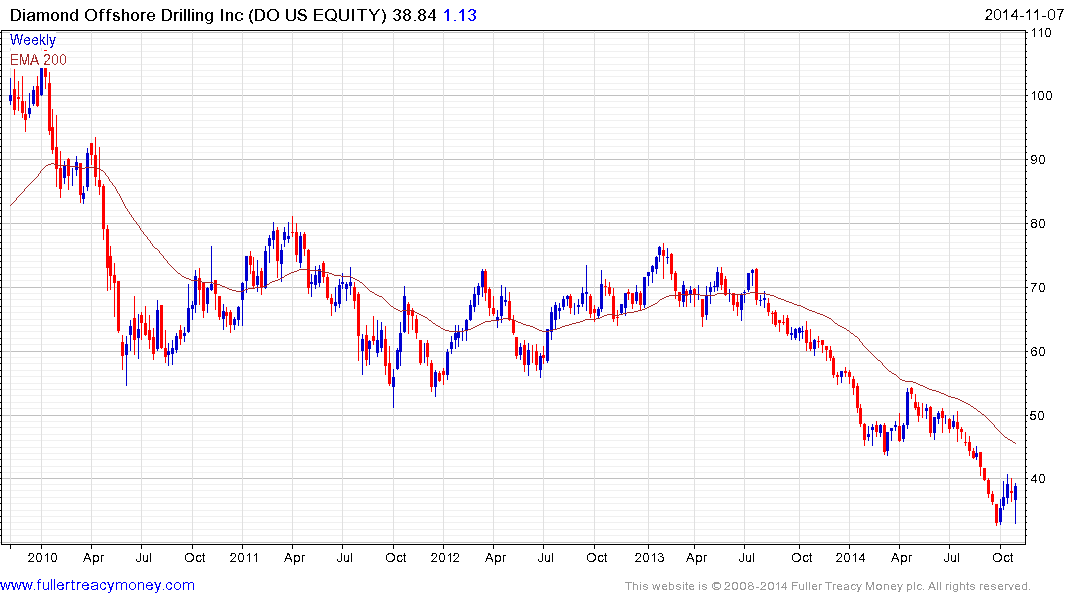Image resolution: width=1075 pixels, height=600 pixels.
Task: Select the 2010 label on the time axis
Action: (42, 557)
